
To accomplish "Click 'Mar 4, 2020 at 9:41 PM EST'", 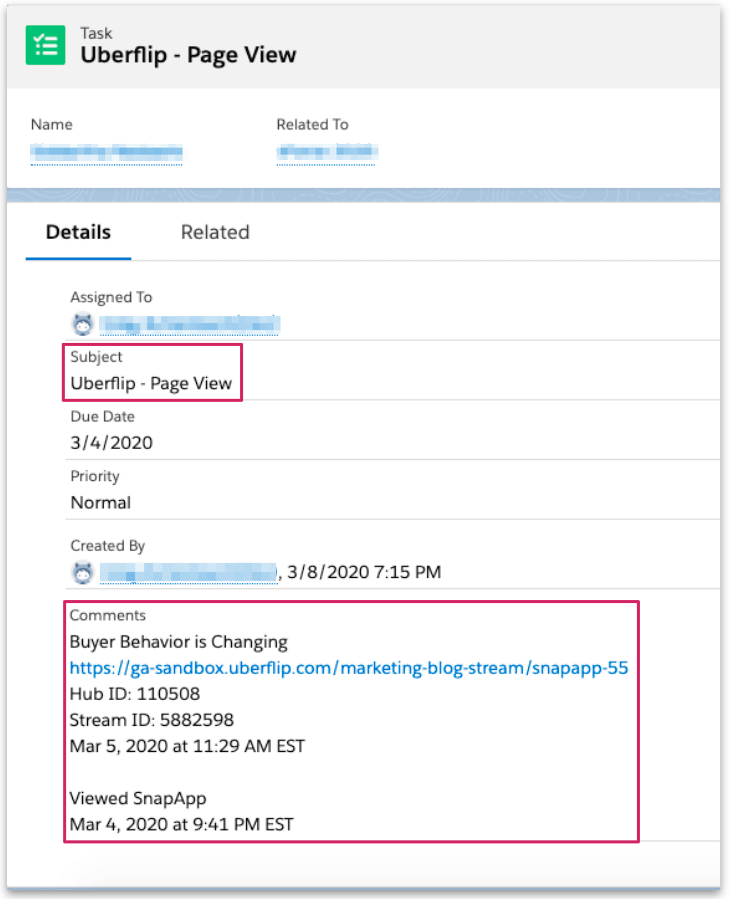I will tap(181, 824).
